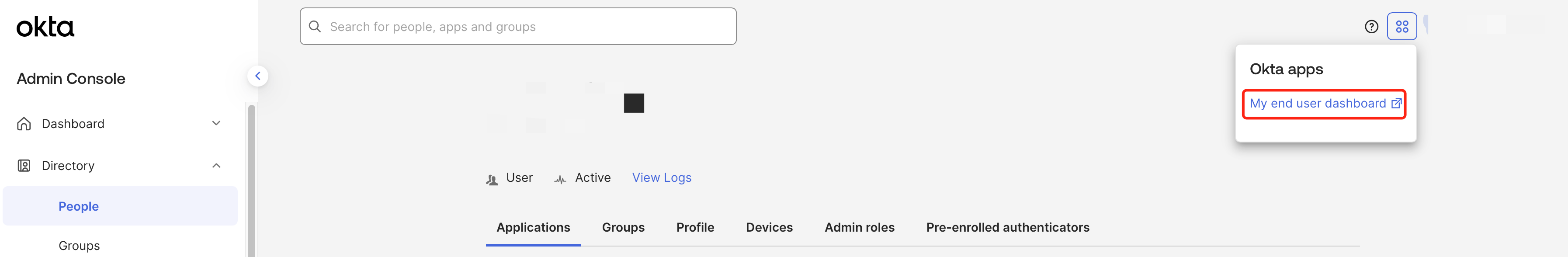Click the search magnifier icon

pos(315,27)
